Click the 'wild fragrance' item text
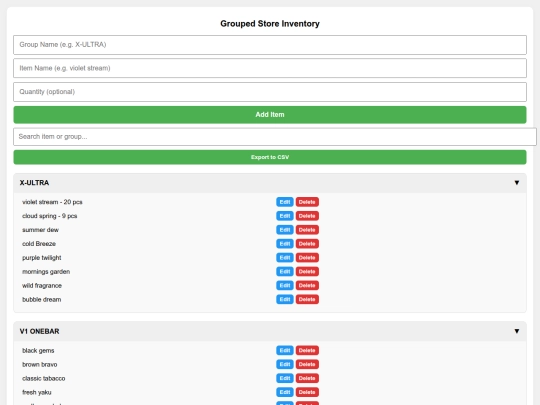Viewport: 540px width, 405px height. (x=42, y=285)
